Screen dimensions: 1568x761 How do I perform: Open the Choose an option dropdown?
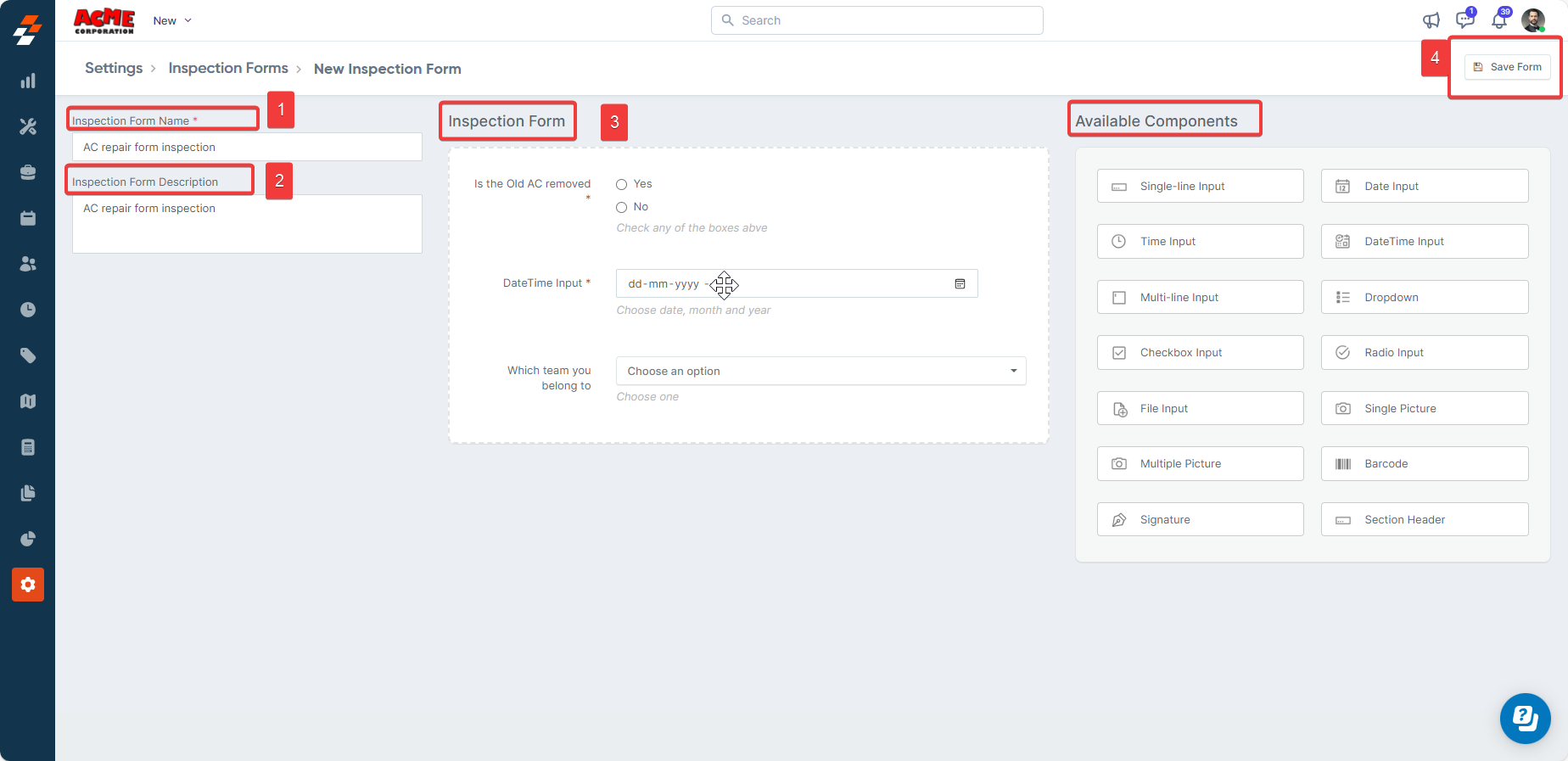point(820,371)
